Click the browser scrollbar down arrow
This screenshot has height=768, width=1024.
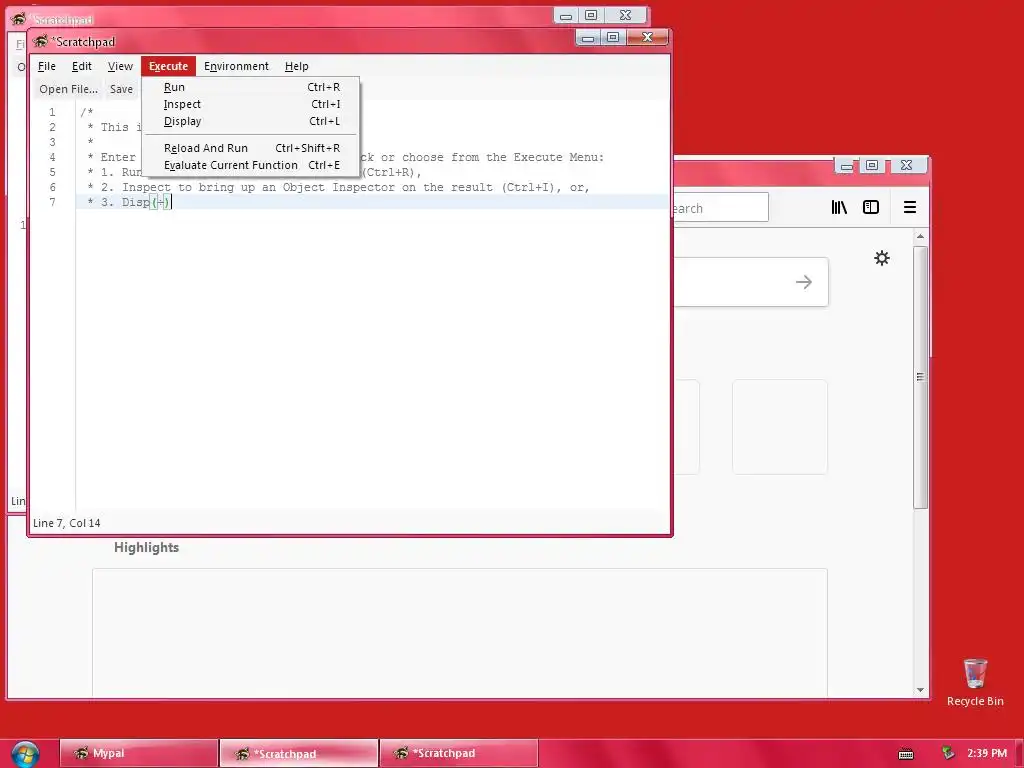[x=920, y=690]
